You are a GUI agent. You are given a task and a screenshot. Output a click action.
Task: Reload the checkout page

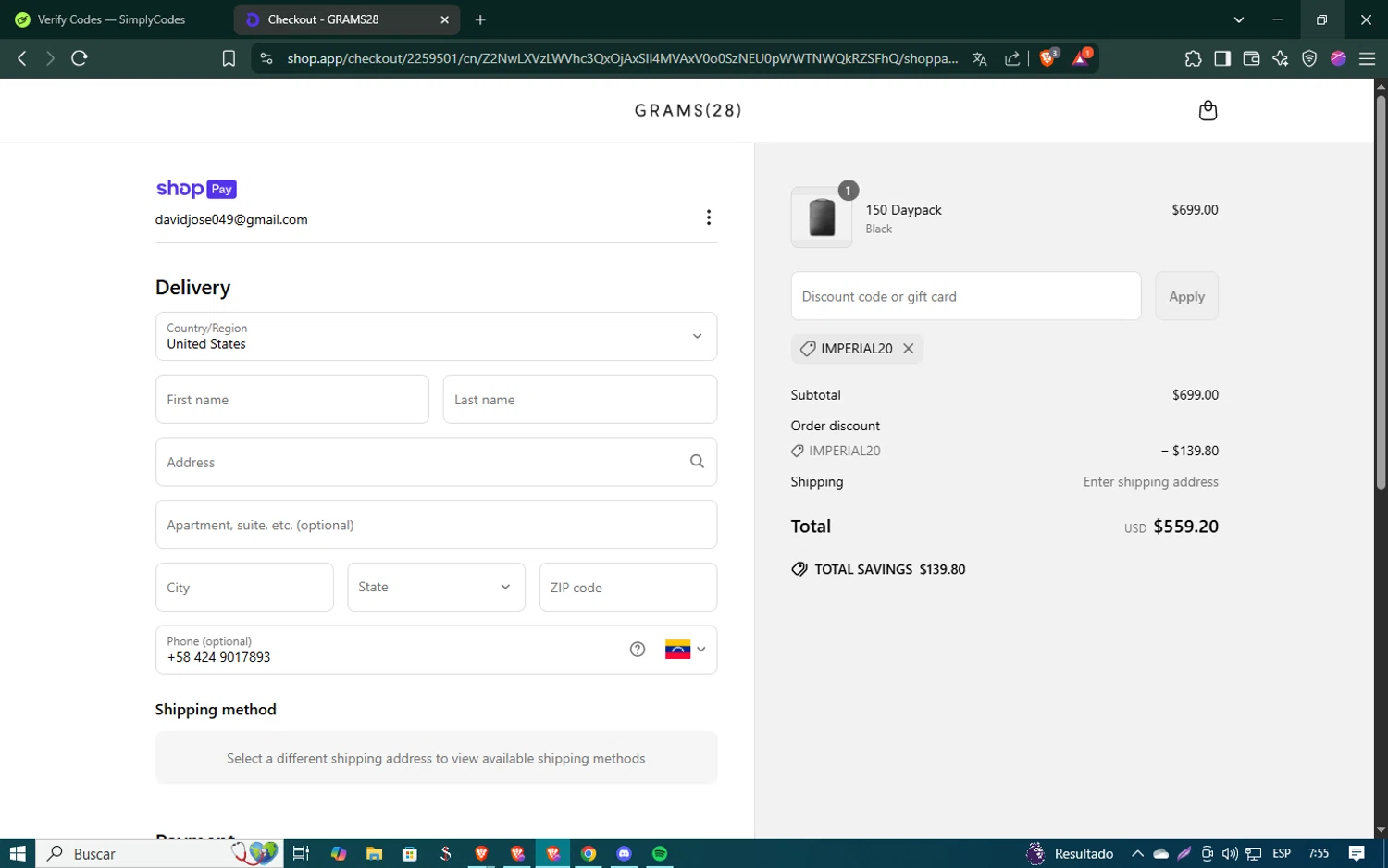tap(80, 58)
